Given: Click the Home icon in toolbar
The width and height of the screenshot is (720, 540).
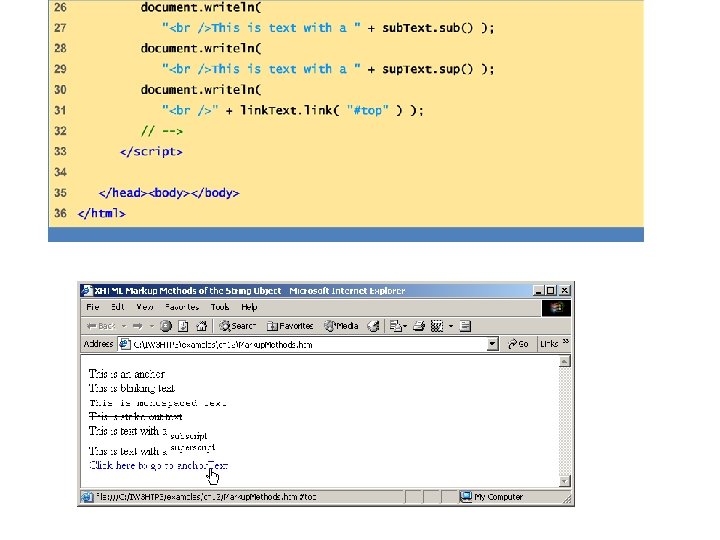Looking at the screenshot, I should point(201,326).
